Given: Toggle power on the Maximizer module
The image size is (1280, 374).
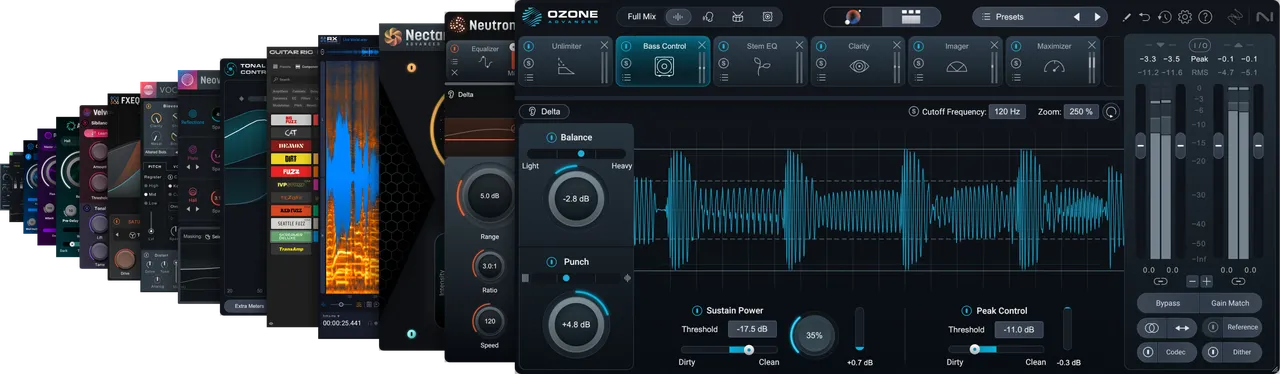Looking at the screenshot, I should [1016, 46].
